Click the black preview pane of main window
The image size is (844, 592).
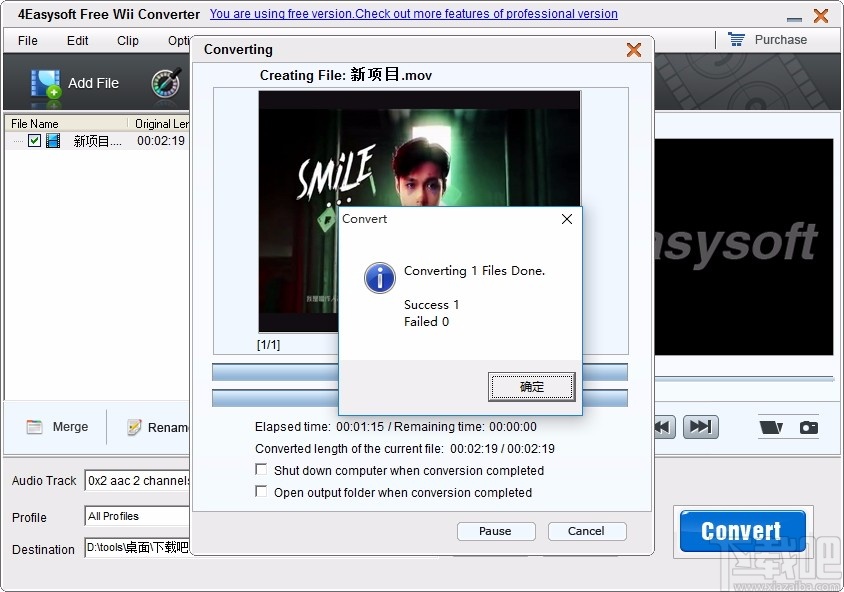point(743,247)
